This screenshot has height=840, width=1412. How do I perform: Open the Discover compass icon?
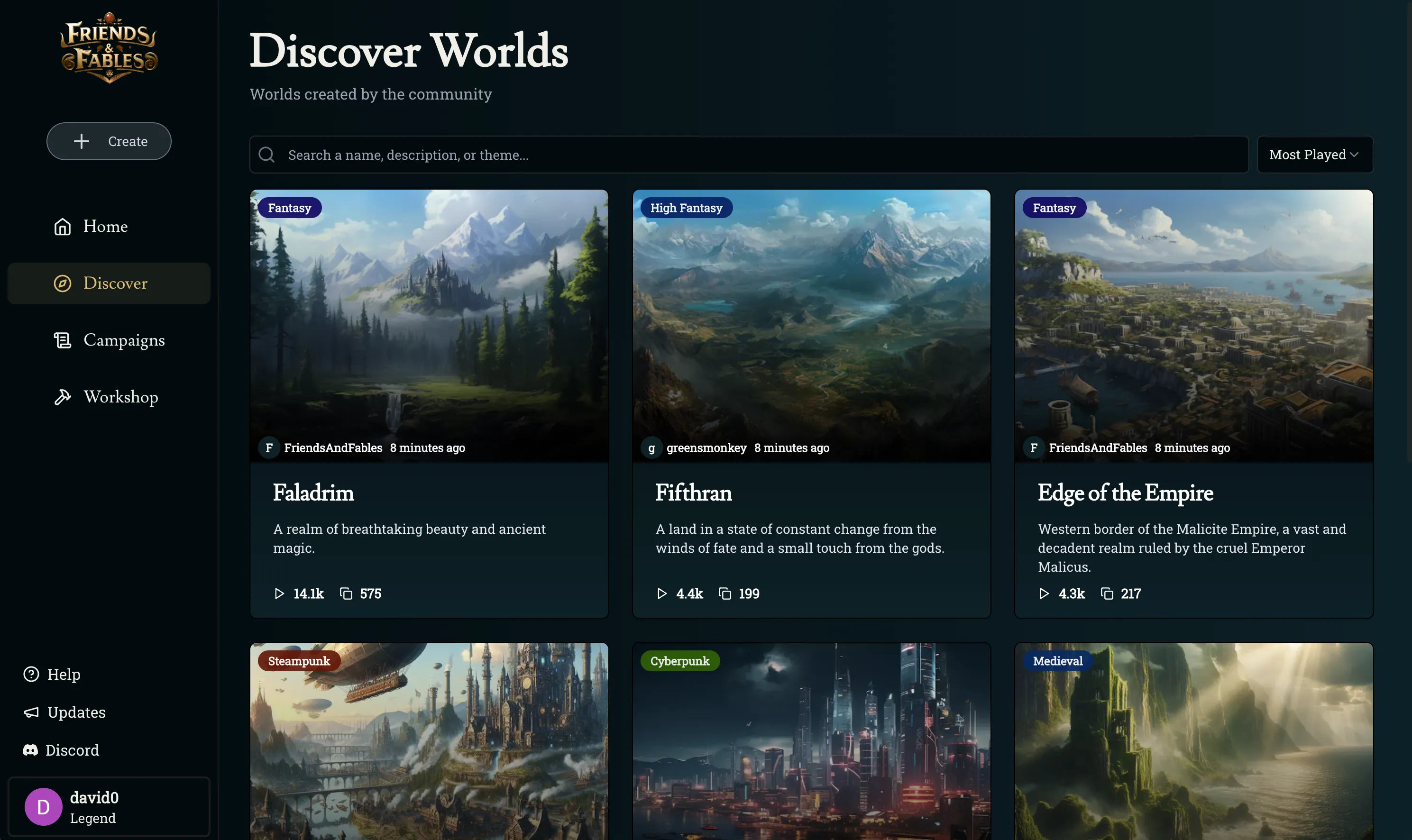coord(62,283)
